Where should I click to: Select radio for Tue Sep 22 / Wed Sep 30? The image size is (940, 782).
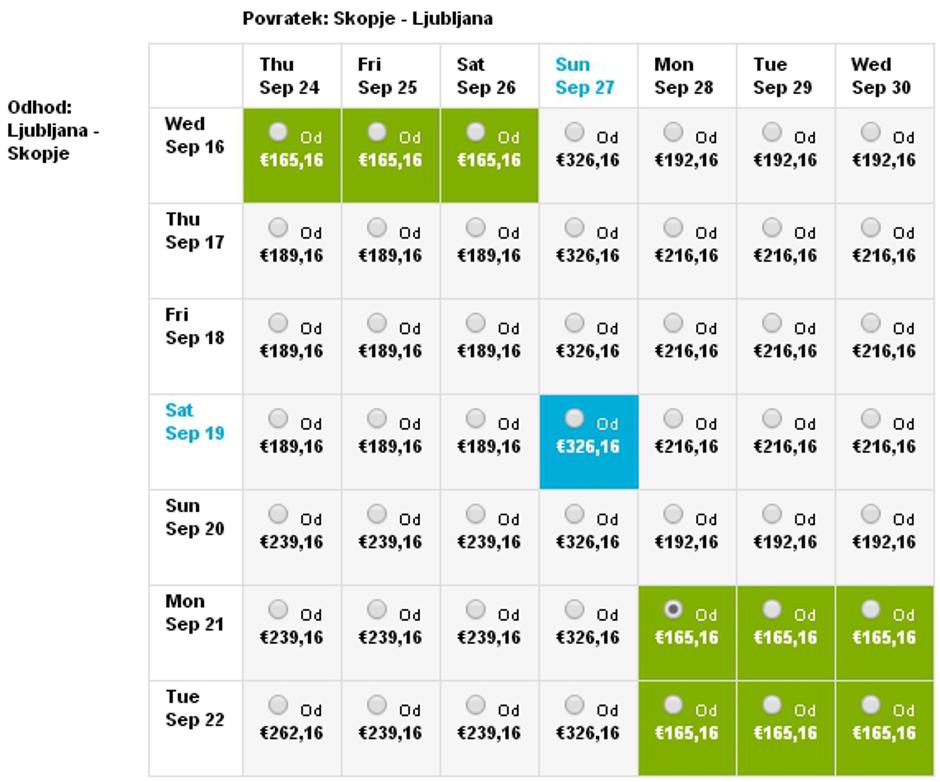click(x=871, y=703)
